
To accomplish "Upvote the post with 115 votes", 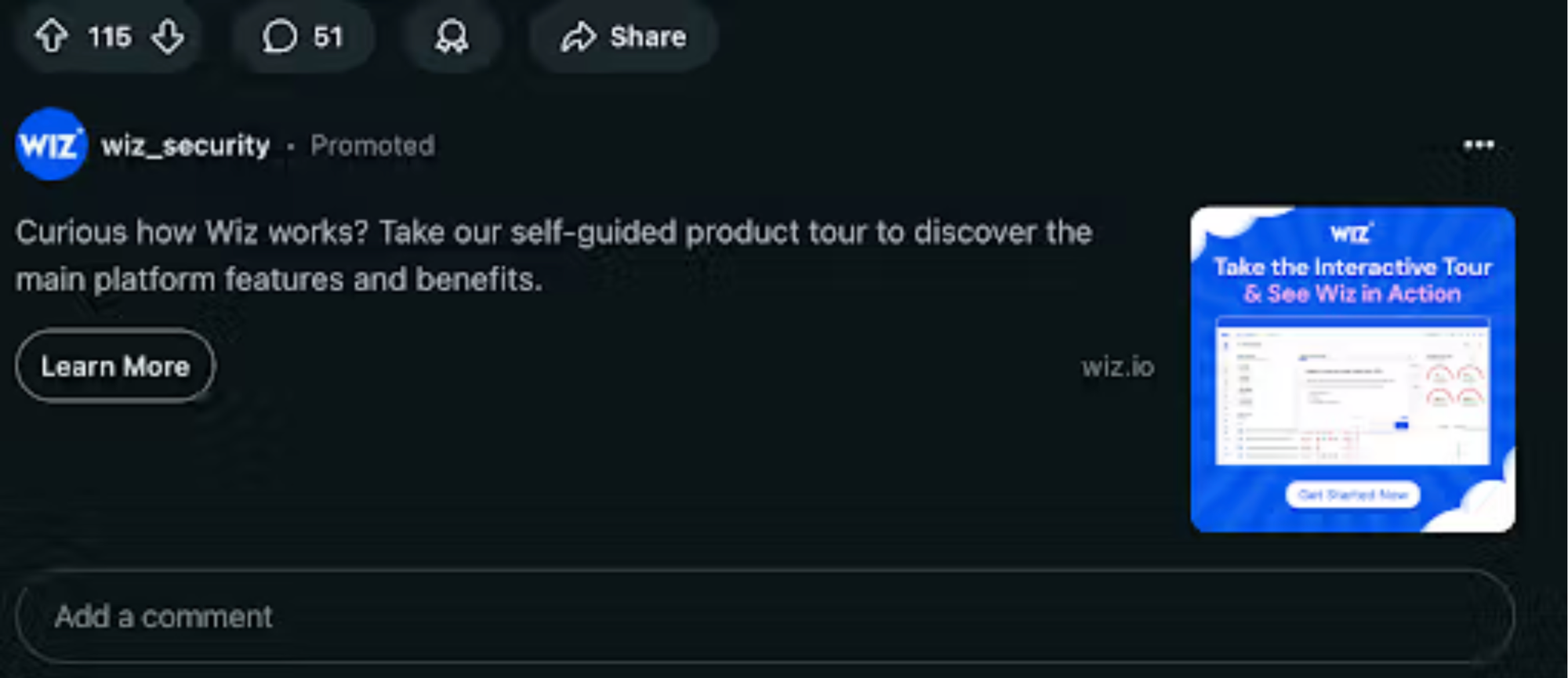I will click(52, 36).
